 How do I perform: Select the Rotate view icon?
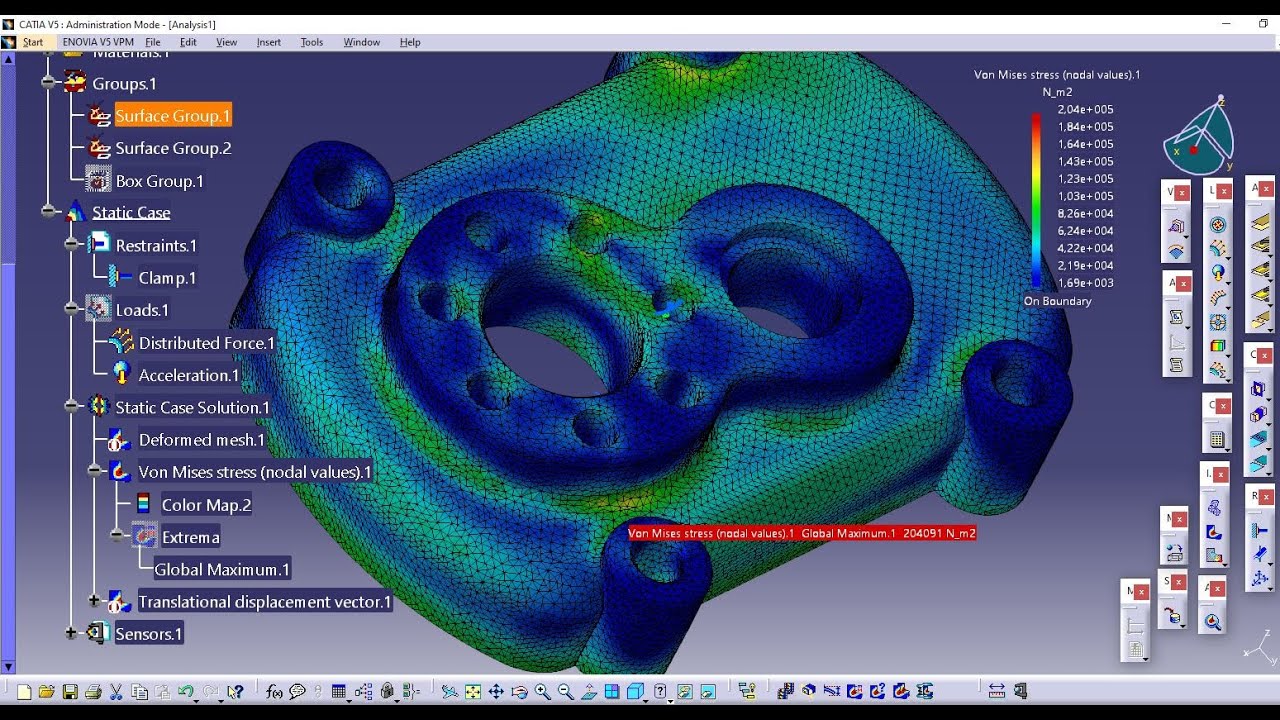pyautogui.click(x=519, y=691)
